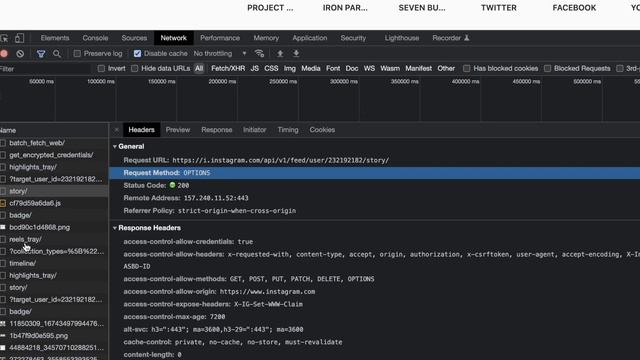Select ?collection_types request row
Viewport: 640px width, 360px height.
coord(54,251)
